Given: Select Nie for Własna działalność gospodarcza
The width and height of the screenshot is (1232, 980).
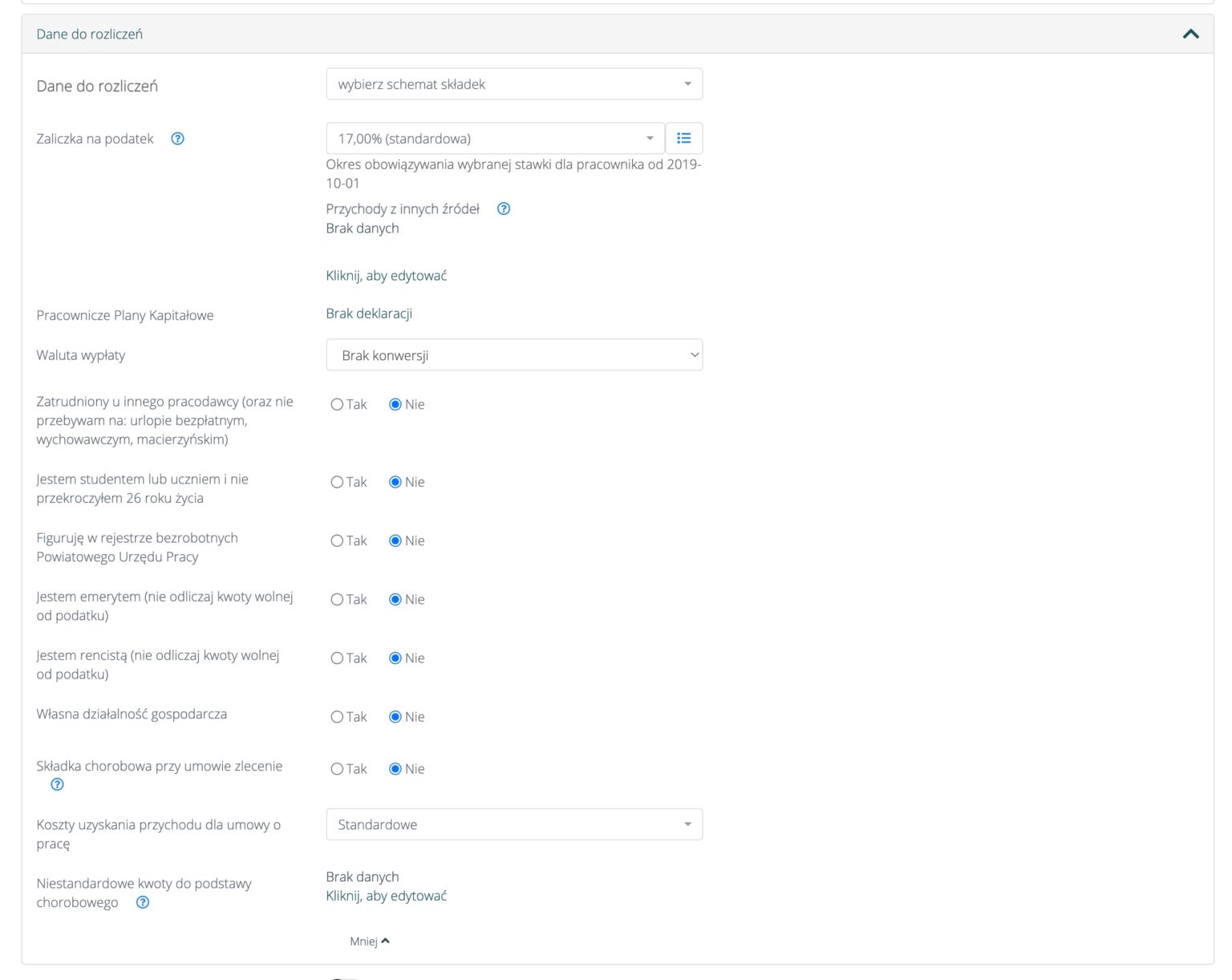Looking at the screenshot, I should point(395,718).
